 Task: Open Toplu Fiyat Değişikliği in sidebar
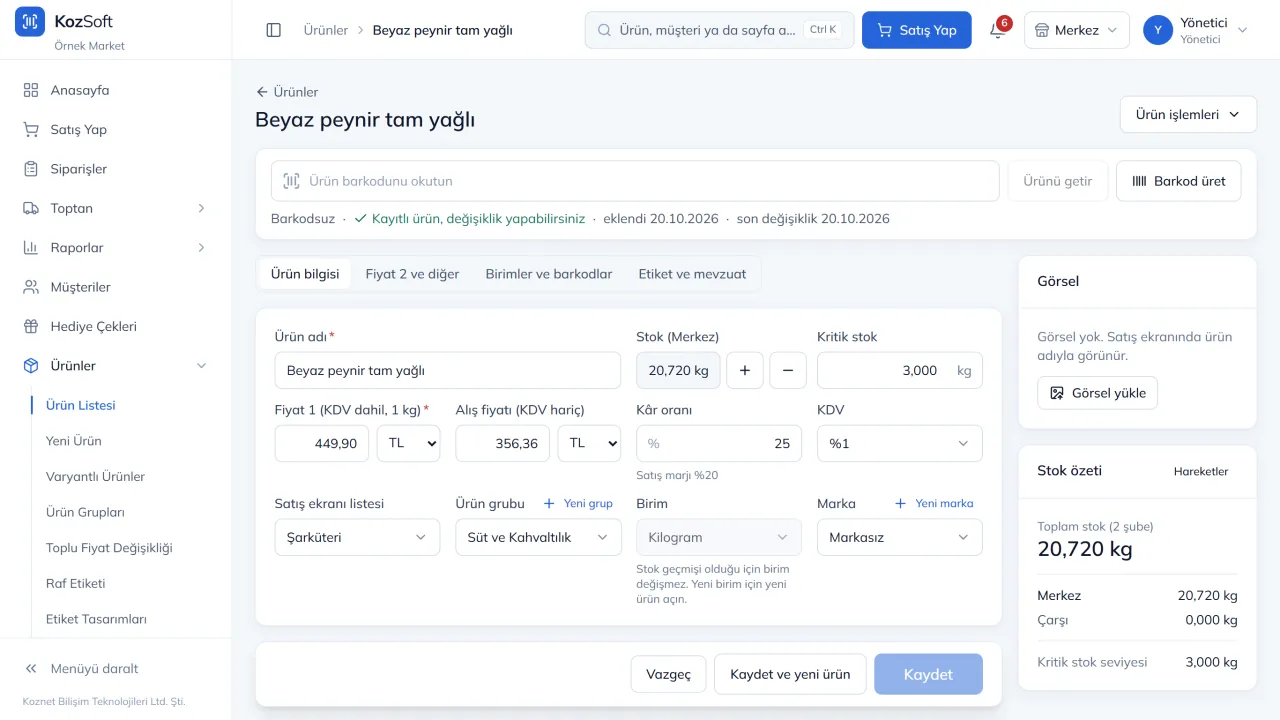[x=109, y=548]
